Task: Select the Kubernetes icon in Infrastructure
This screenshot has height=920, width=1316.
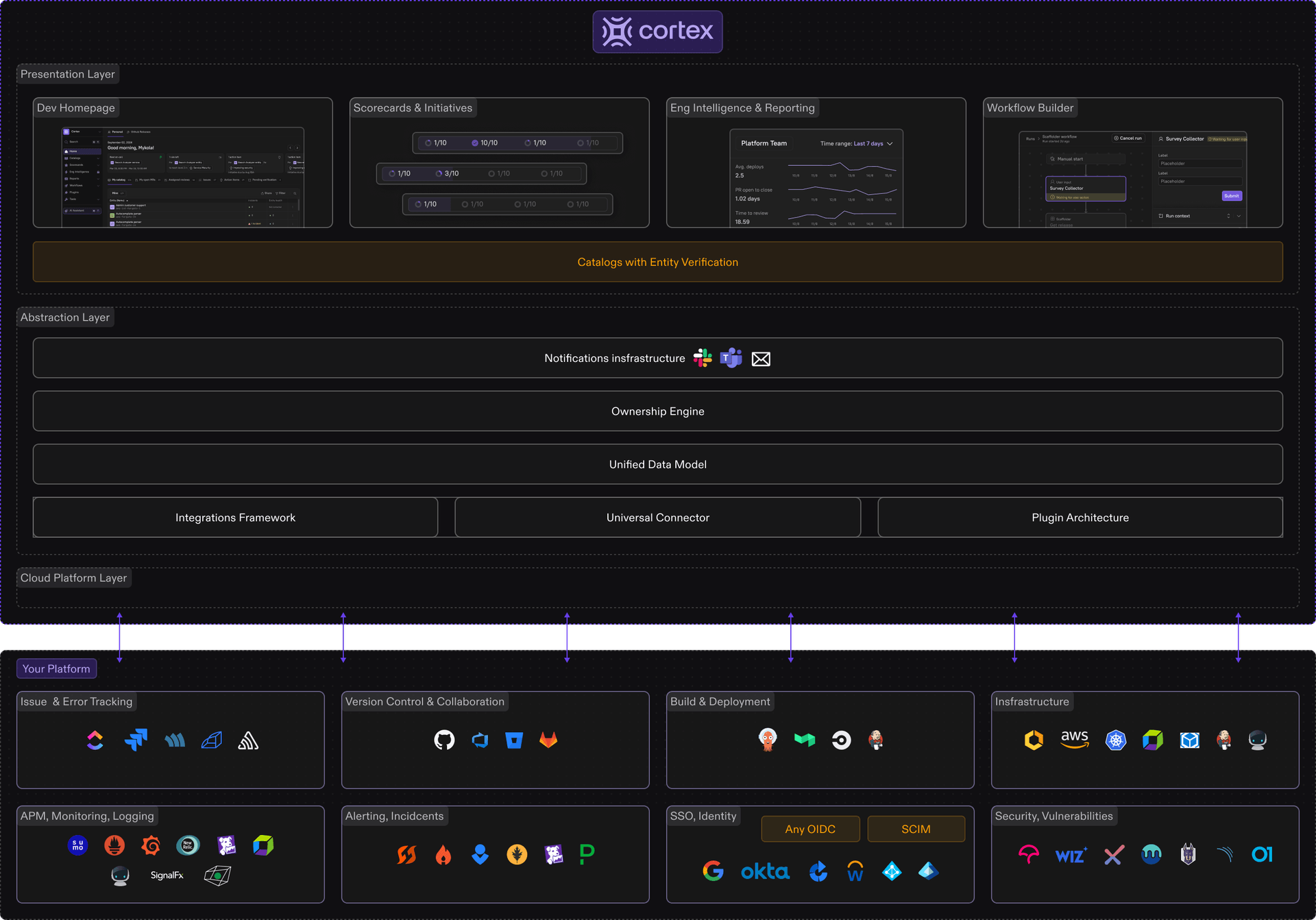Action: tap(1115, 740)
